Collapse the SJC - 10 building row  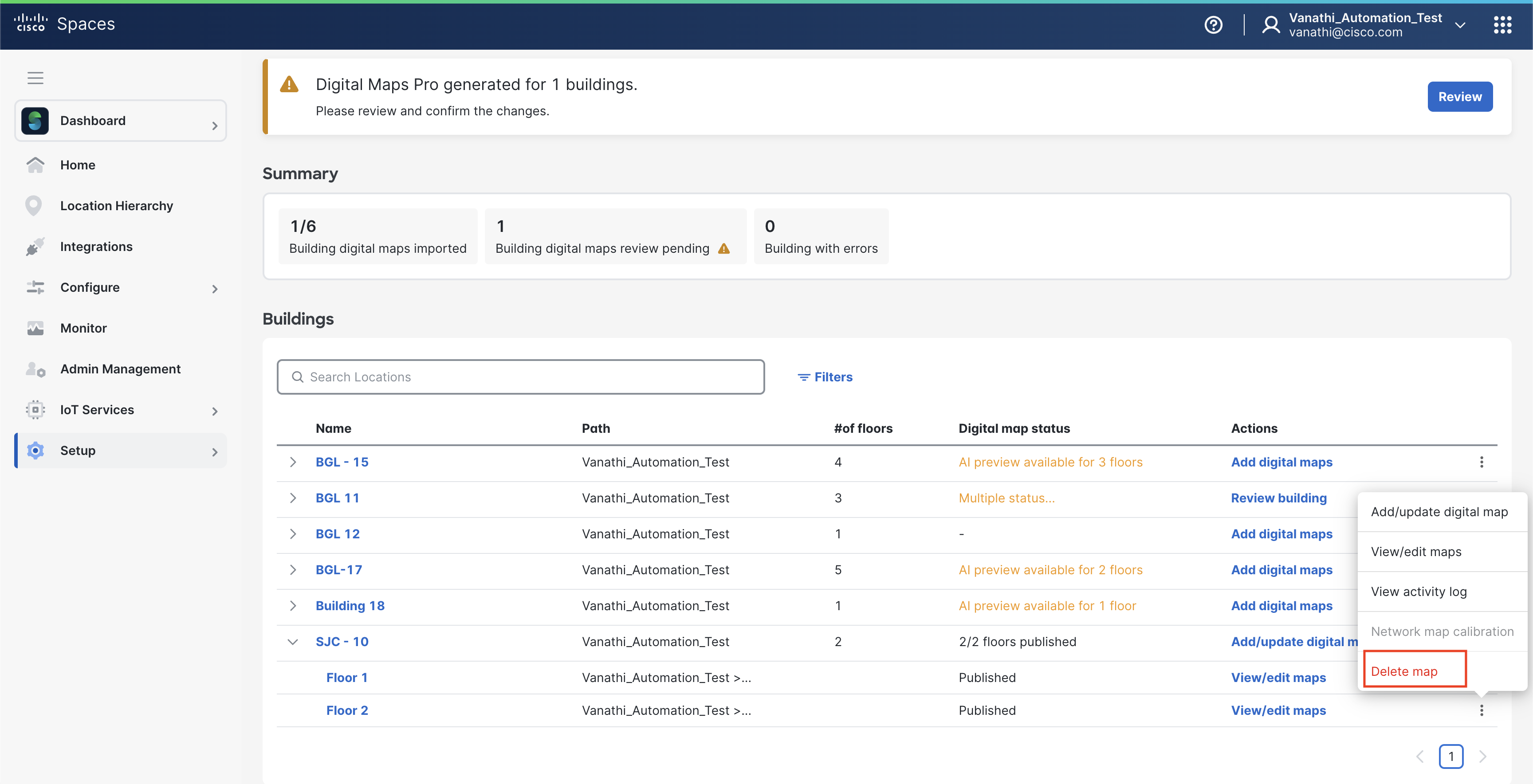pos(293,642)
